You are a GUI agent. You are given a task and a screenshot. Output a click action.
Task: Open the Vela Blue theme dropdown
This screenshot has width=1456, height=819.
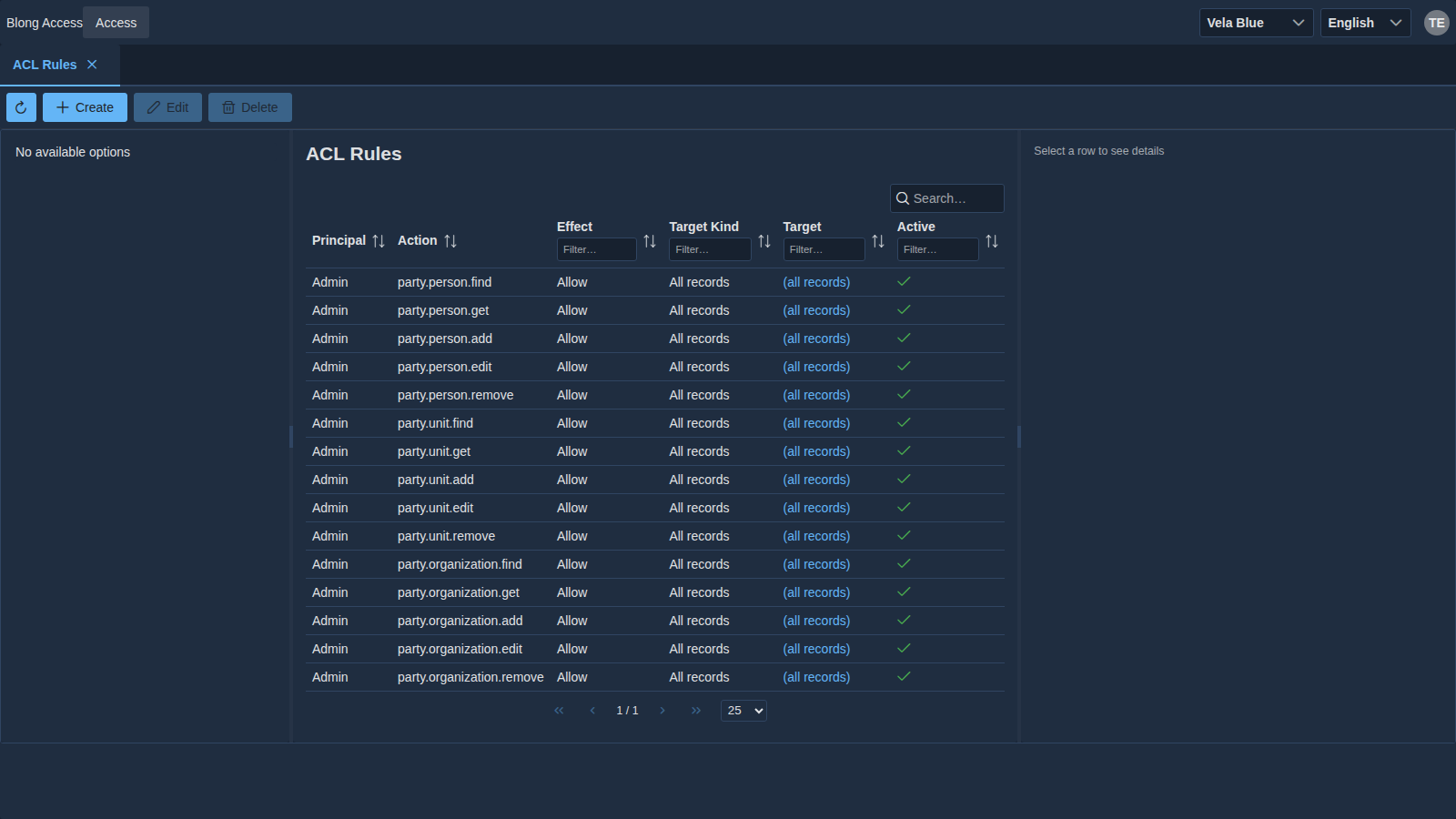[1256, 23]
